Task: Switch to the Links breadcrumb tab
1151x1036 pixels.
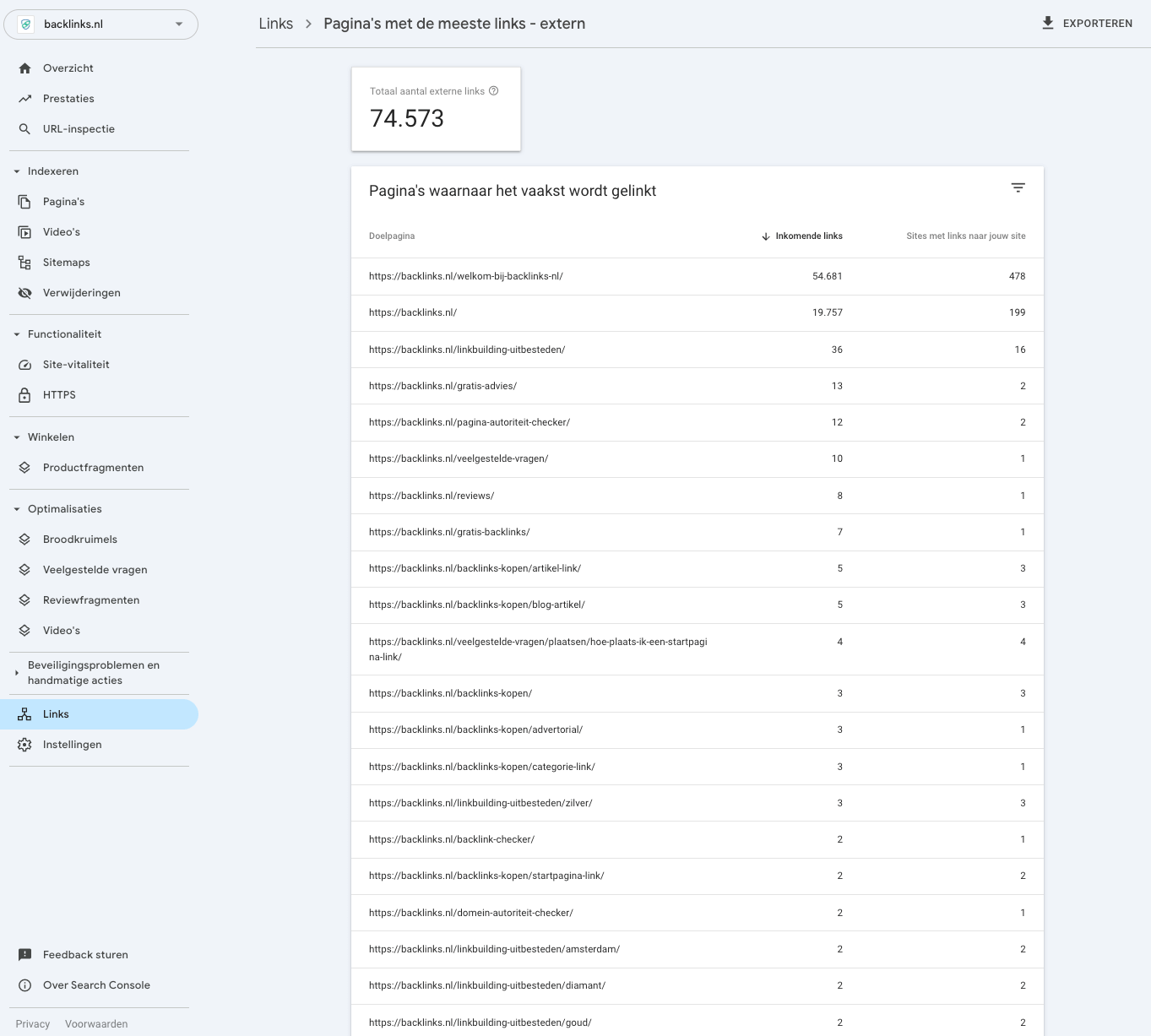Action: point(275,24)
